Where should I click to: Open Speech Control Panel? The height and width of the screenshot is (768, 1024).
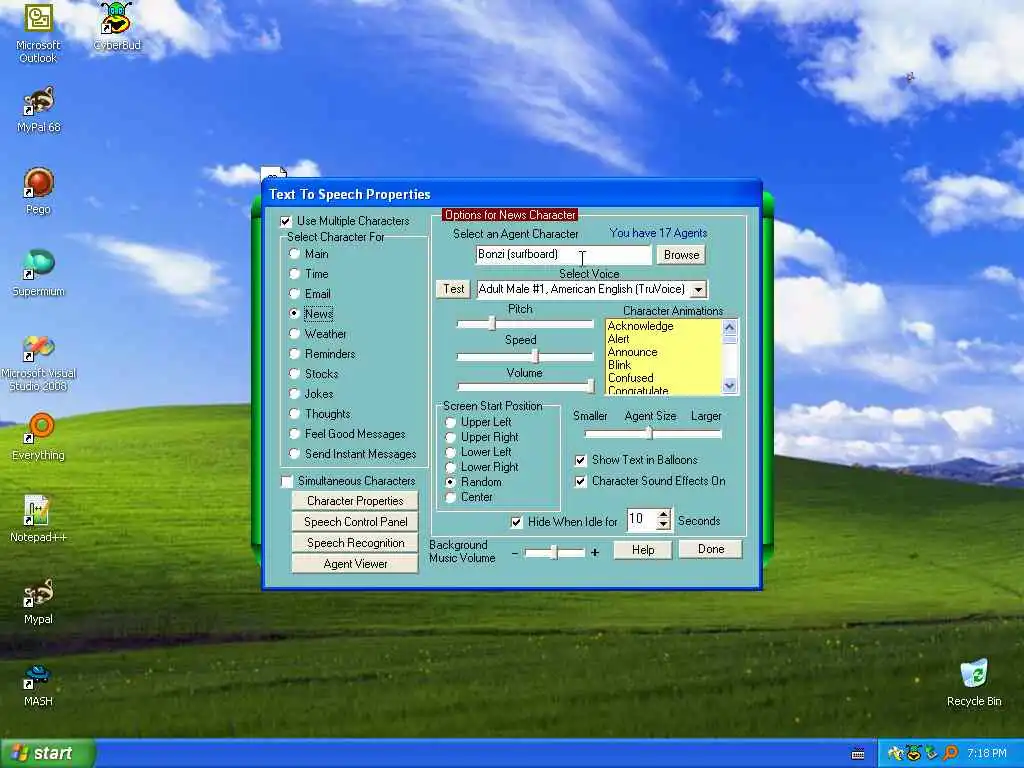[355, 522]
